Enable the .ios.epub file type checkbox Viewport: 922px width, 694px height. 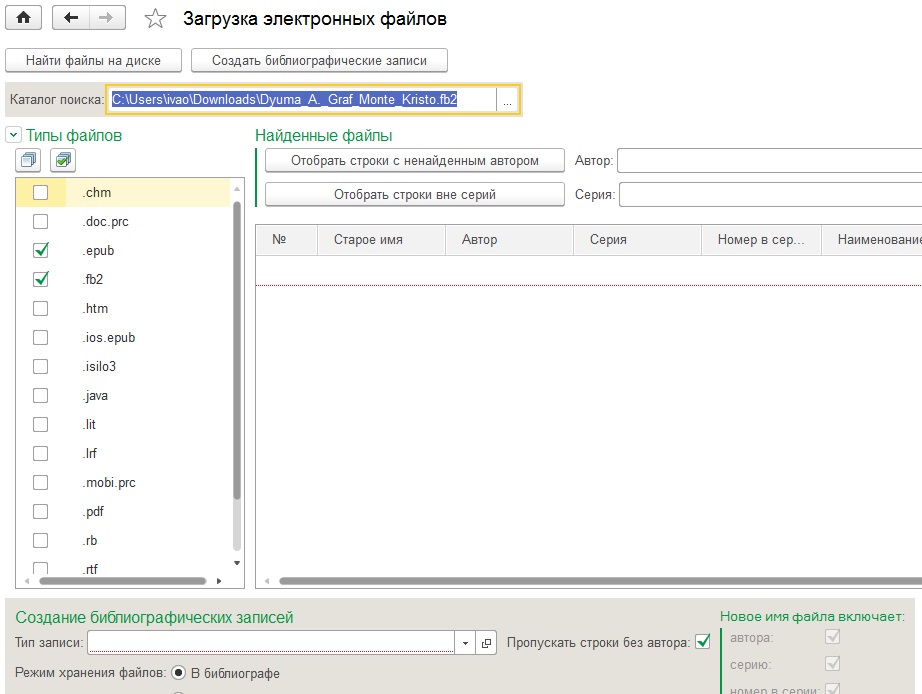pyautogui.click(x=41, y=337)
